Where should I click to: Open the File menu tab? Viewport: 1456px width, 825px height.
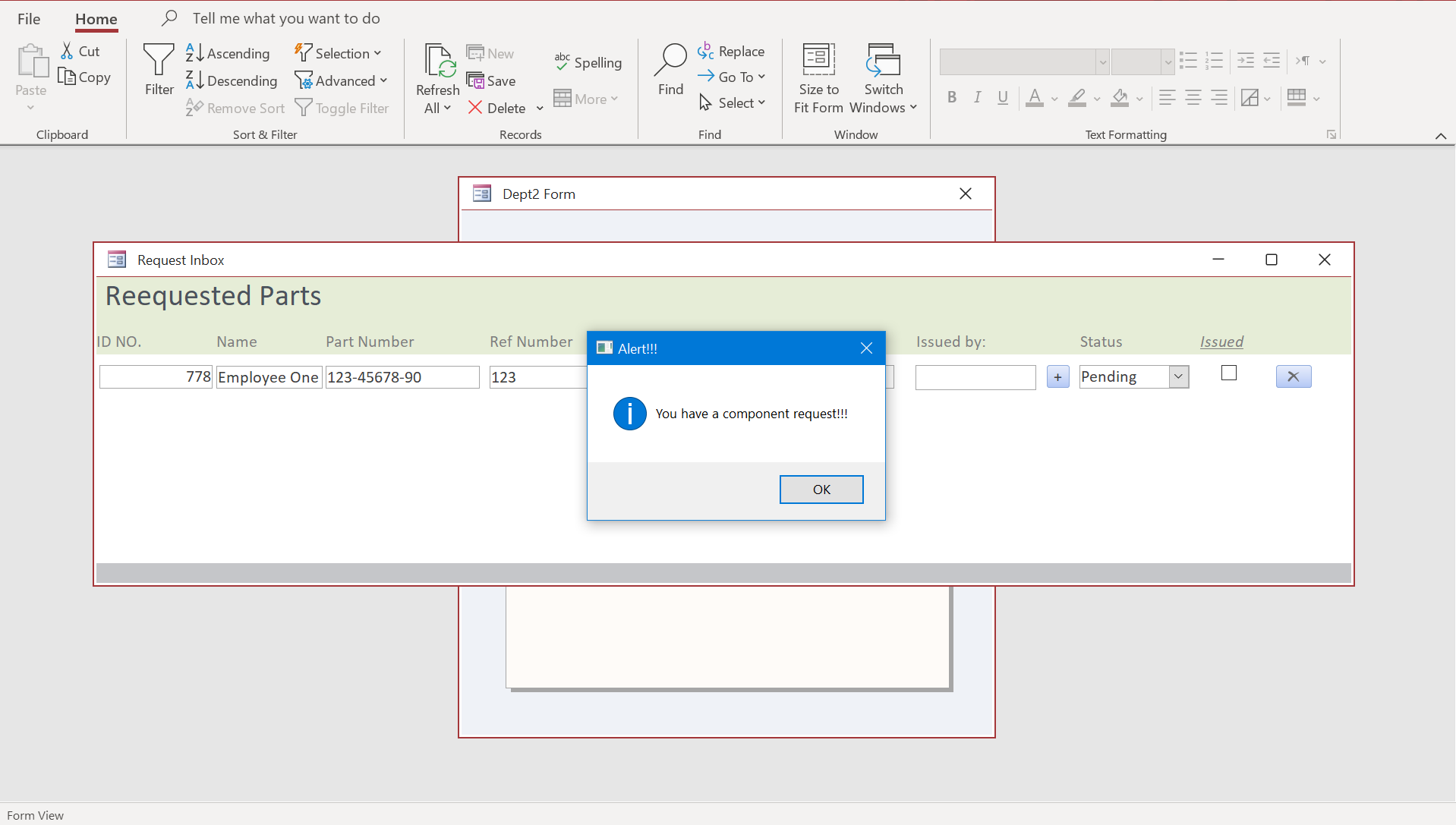[29, 19]
